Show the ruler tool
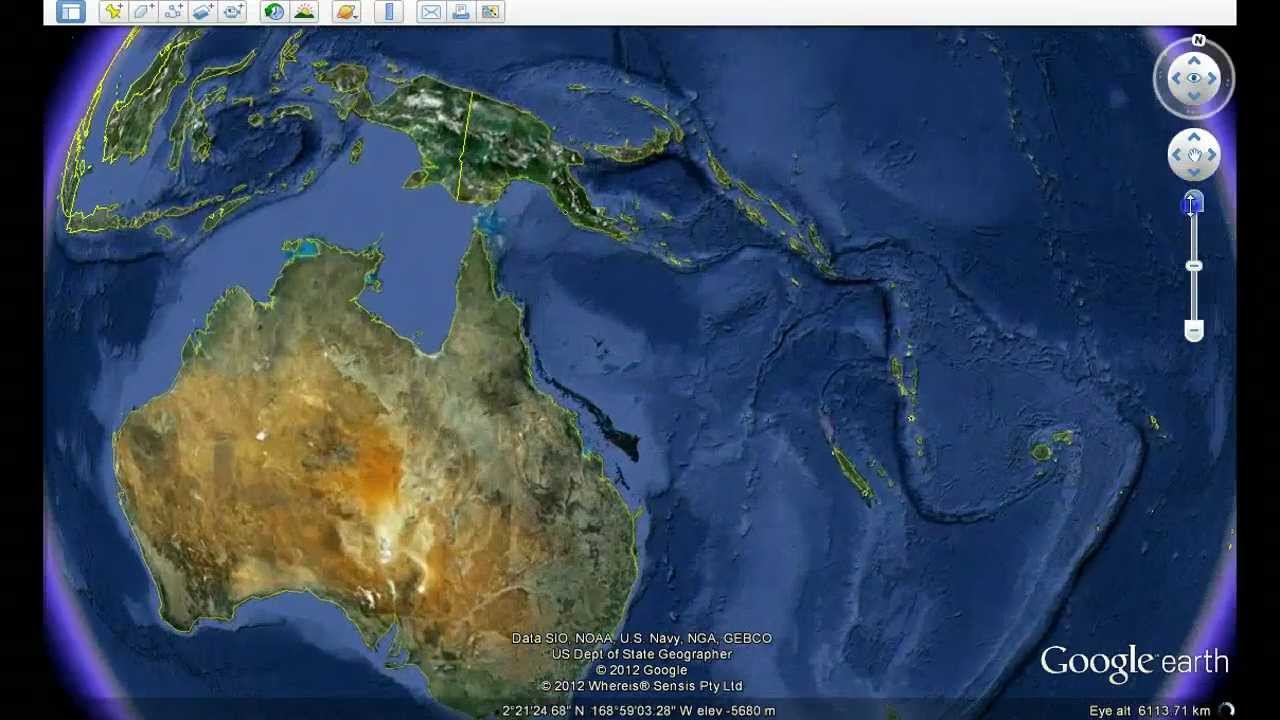The width and height of the screenshot is (1280, 720). (x=389, y=12)
